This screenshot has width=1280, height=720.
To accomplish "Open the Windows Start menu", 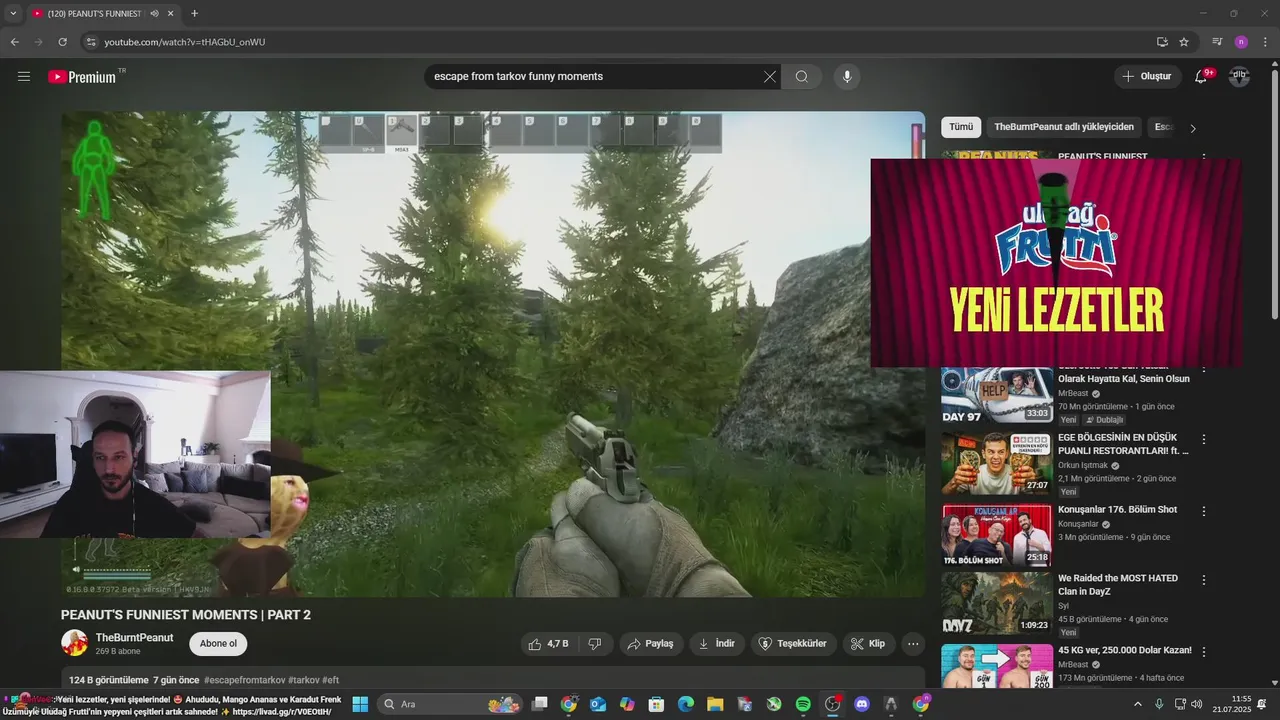I will point(360,704).
